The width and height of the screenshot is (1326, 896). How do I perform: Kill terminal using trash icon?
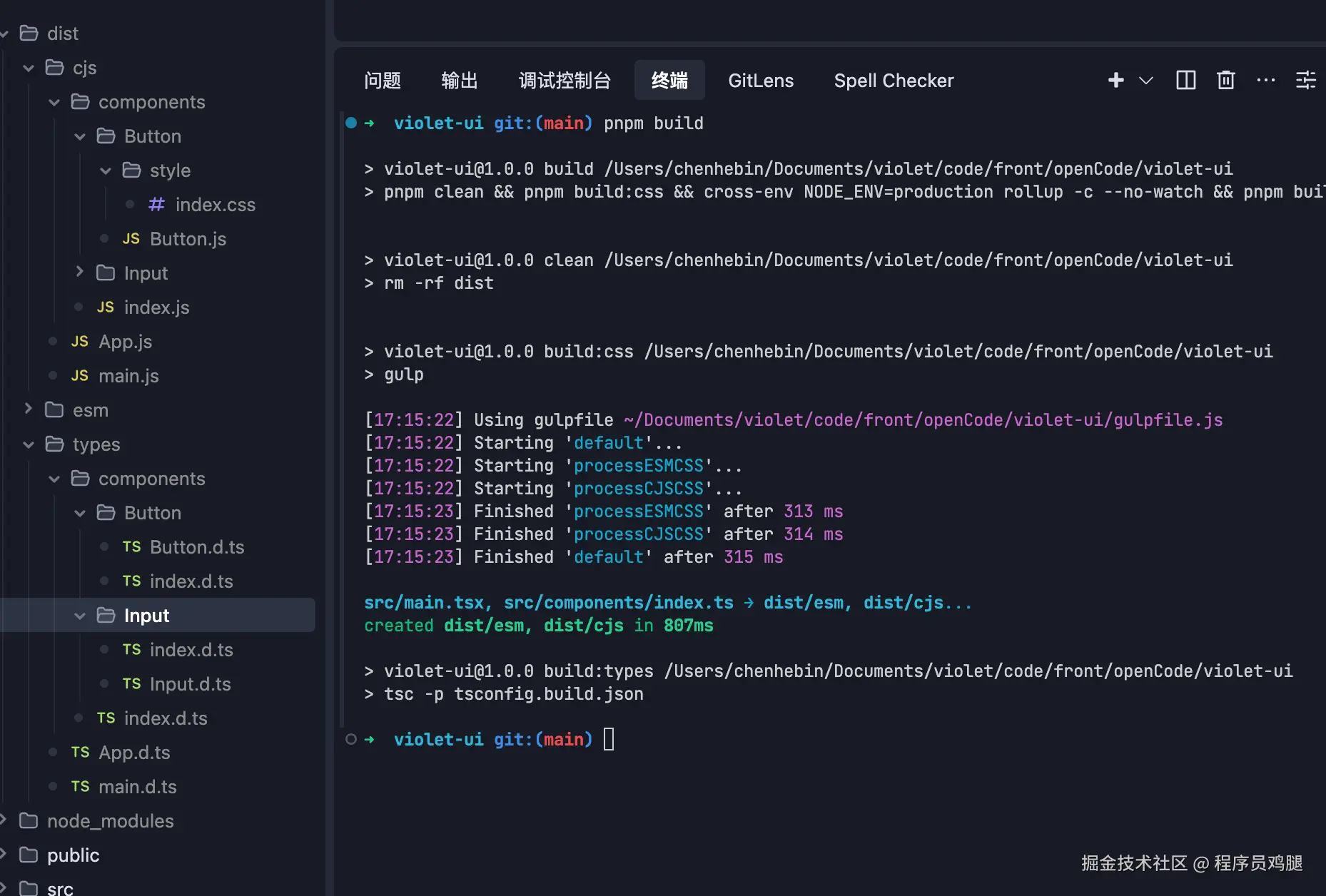coord(1225,81)
